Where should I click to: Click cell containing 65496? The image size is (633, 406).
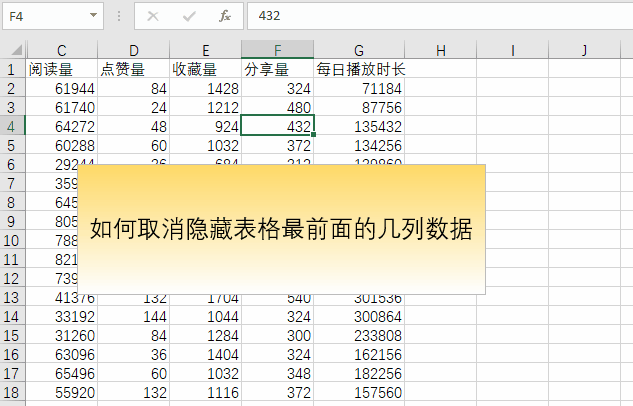[62, 373]
